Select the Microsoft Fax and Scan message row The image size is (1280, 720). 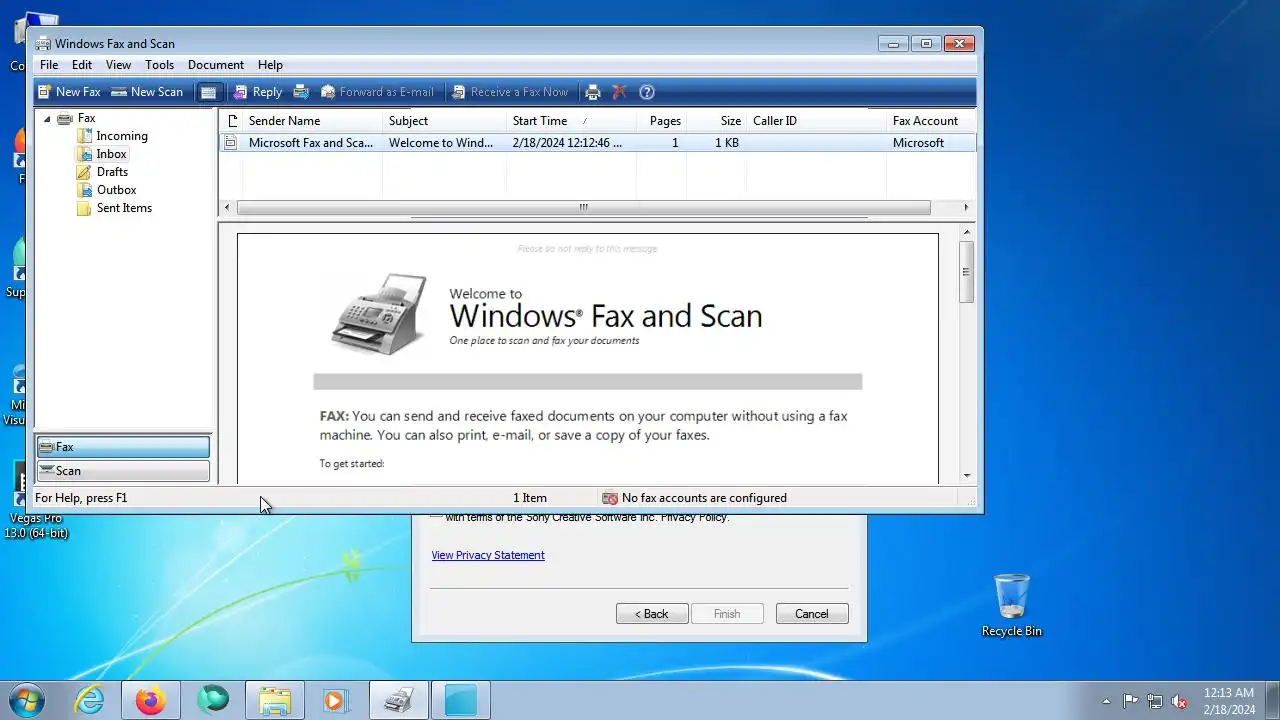[597, 143]
